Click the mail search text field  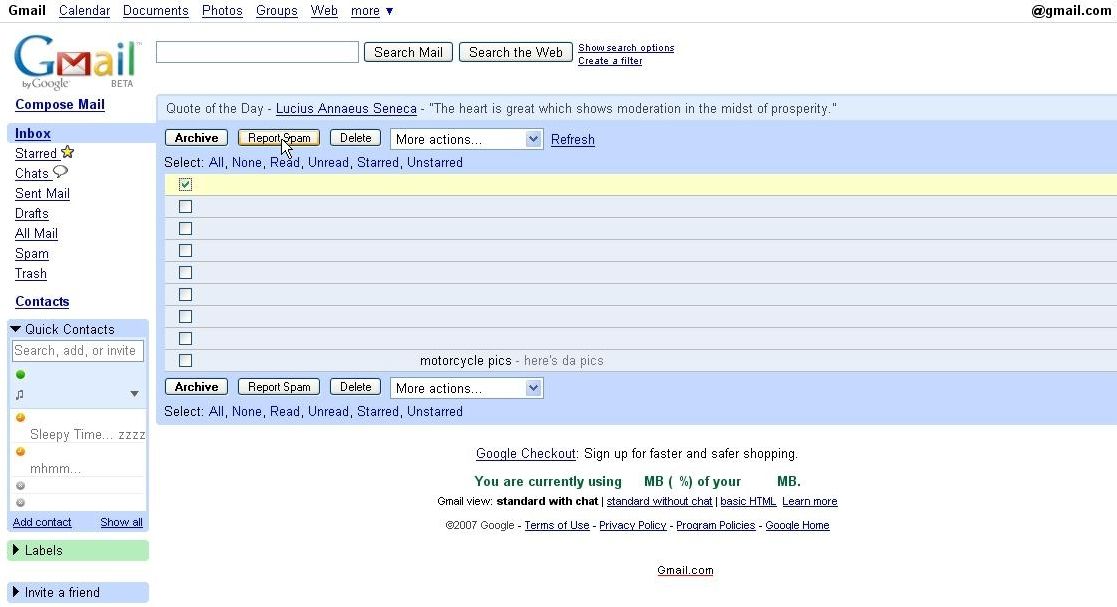[257, 52]
